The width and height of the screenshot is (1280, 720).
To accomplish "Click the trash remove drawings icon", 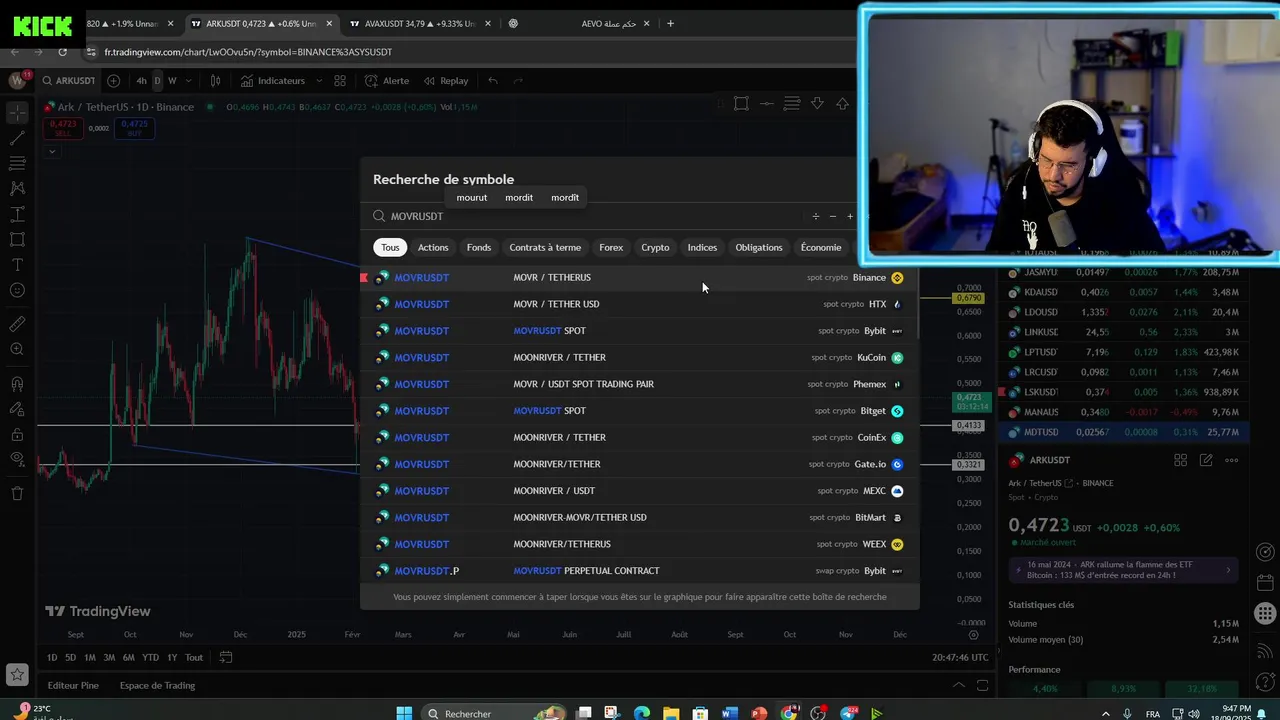I will (17, 493).
